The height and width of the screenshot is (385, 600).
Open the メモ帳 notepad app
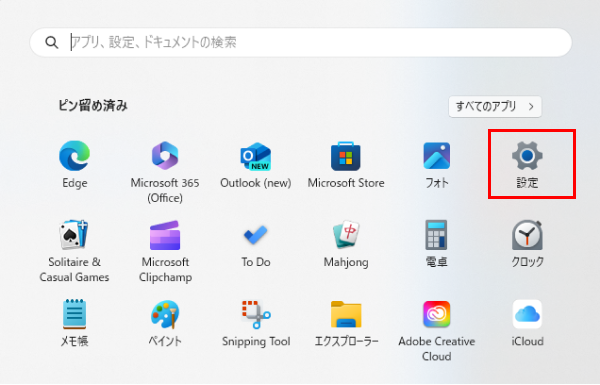(x=75, y=324)
